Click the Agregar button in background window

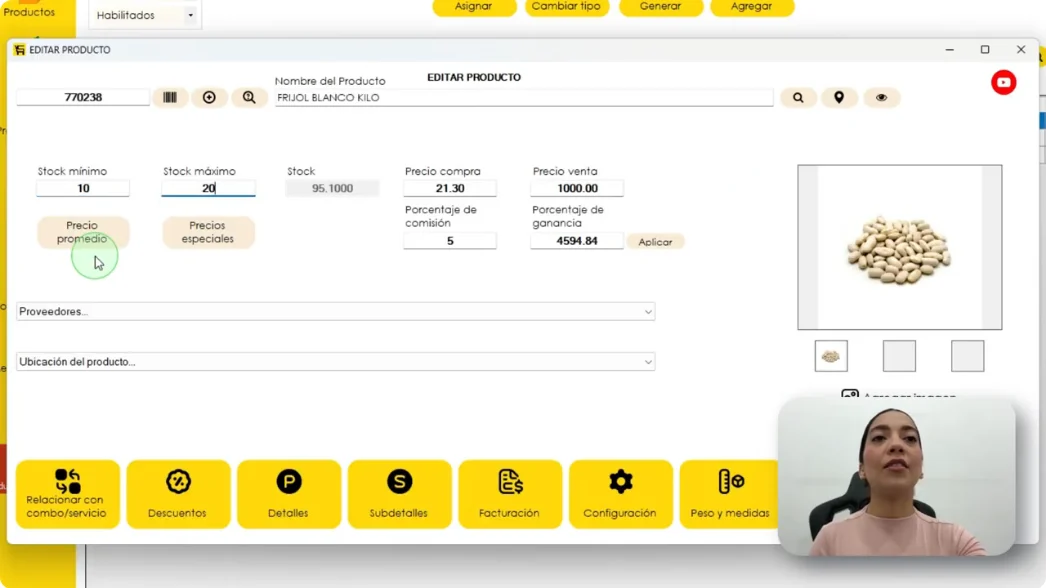pyautogui.click(x=752, y=7)
